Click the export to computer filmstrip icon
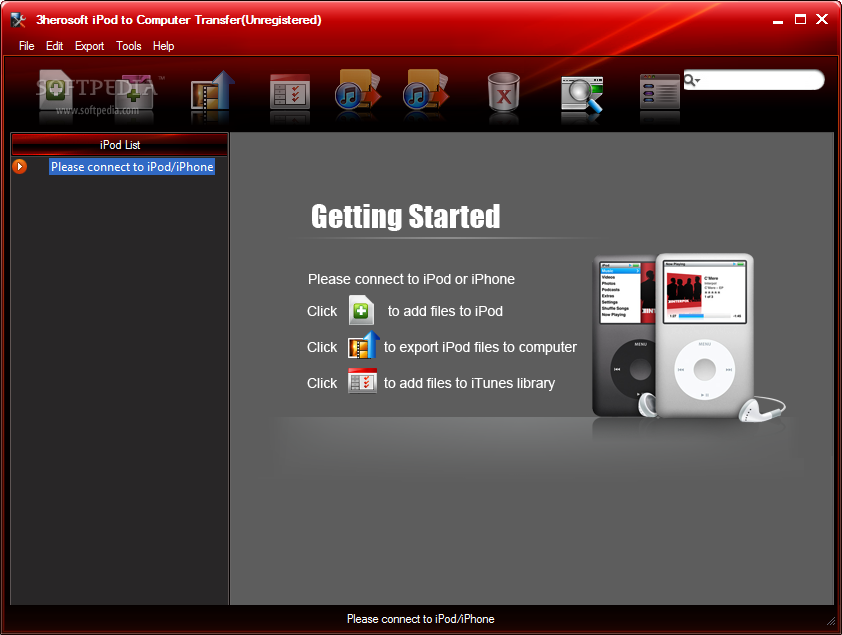 tap(213, 90)
